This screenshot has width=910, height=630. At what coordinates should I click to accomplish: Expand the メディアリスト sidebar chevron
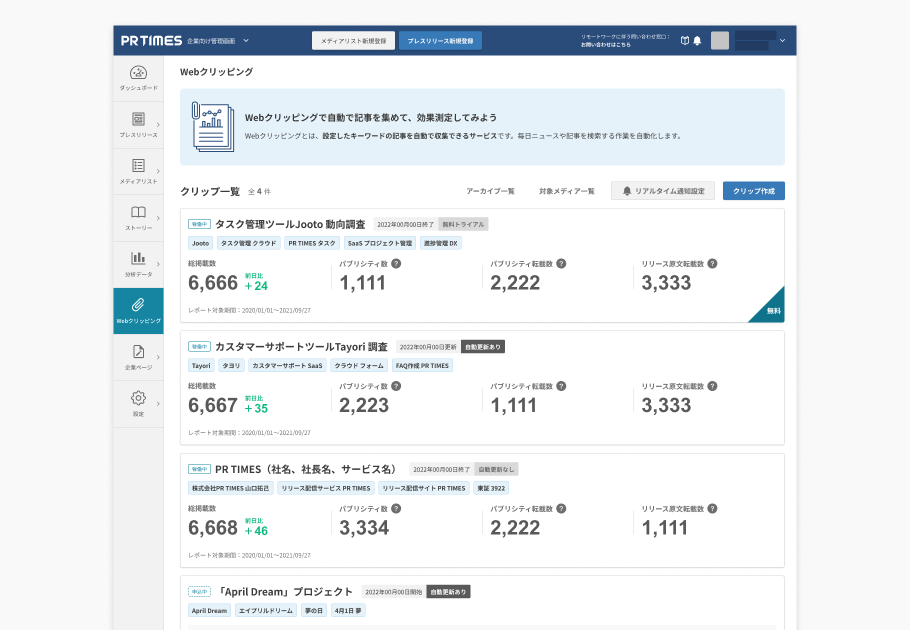158,171
